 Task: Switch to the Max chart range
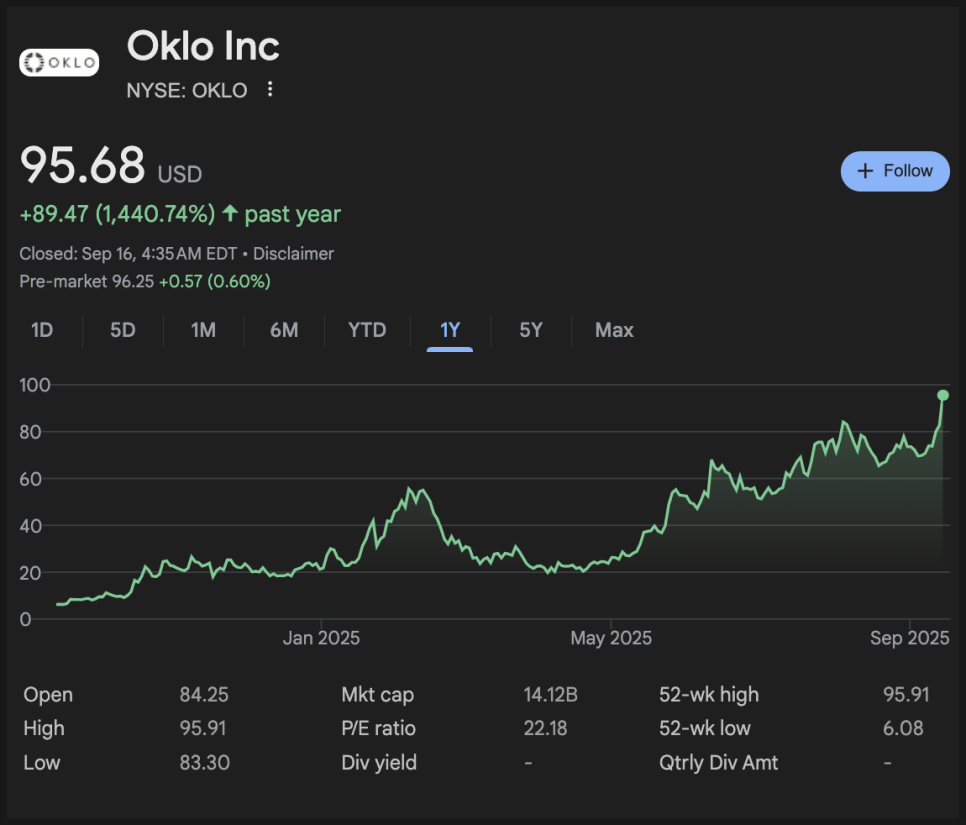(x=614, y=330)
